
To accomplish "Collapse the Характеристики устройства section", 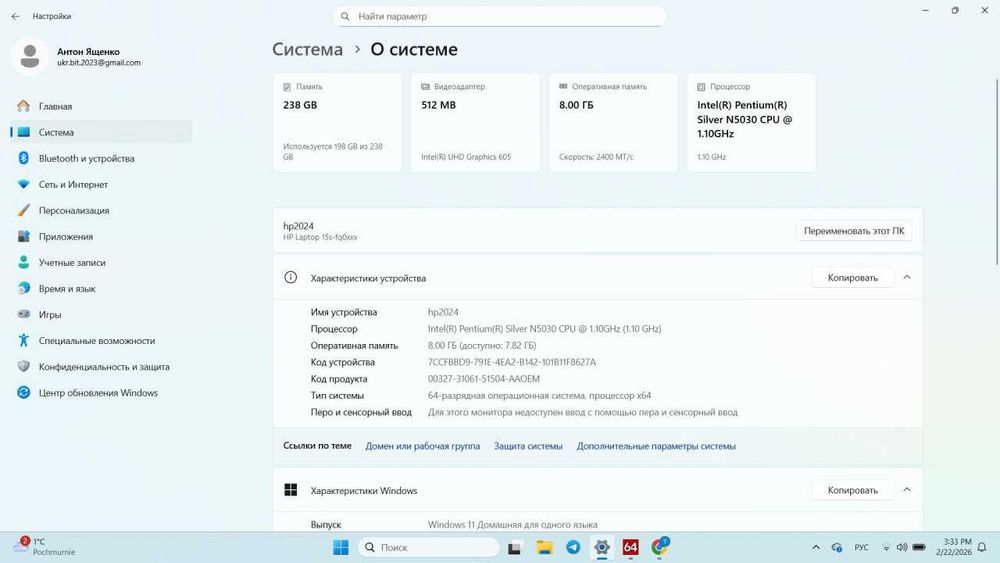I will click(x=907, y=277).
